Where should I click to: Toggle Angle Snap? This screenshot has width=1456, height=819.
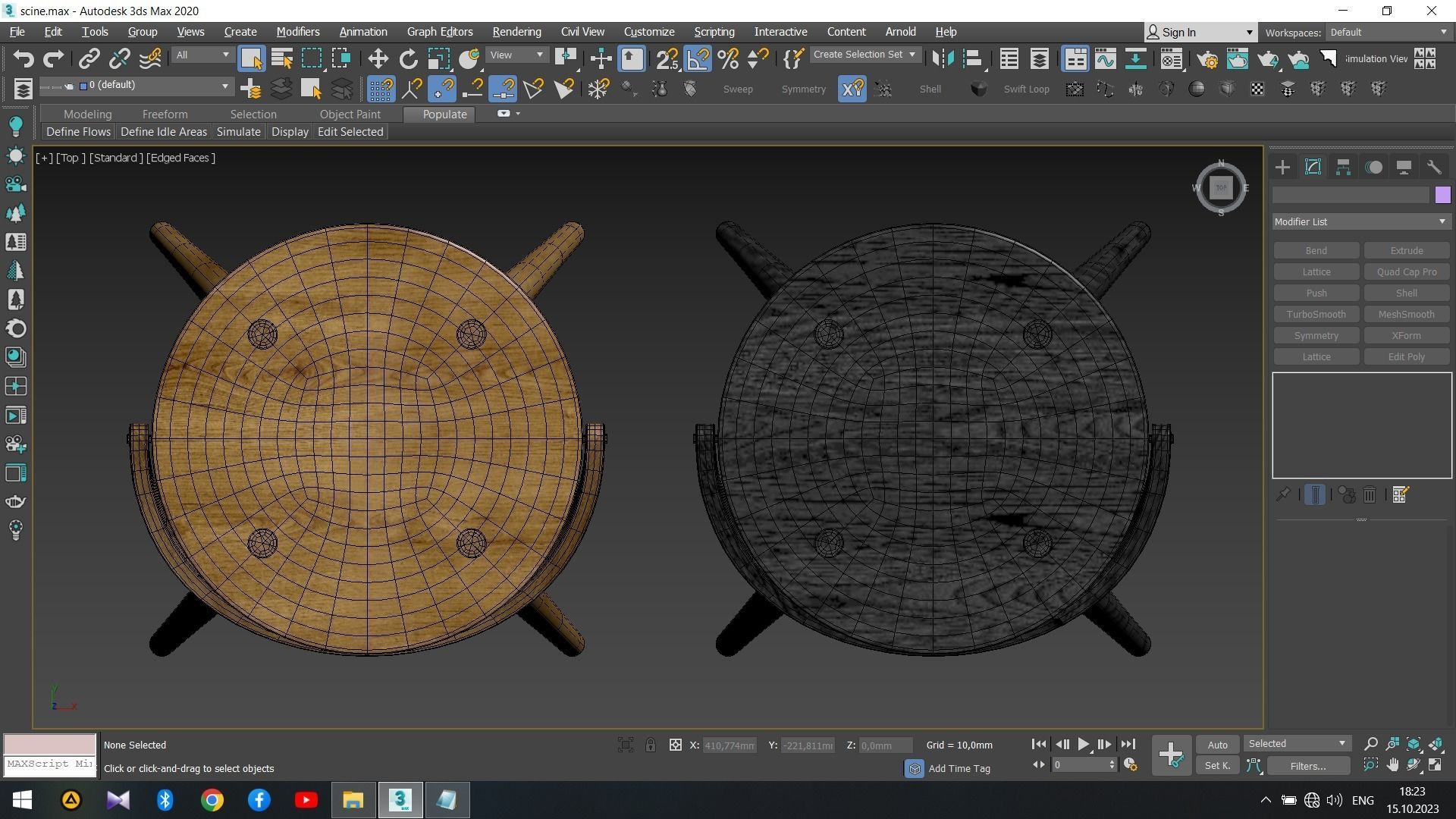[x=698, y=58]
